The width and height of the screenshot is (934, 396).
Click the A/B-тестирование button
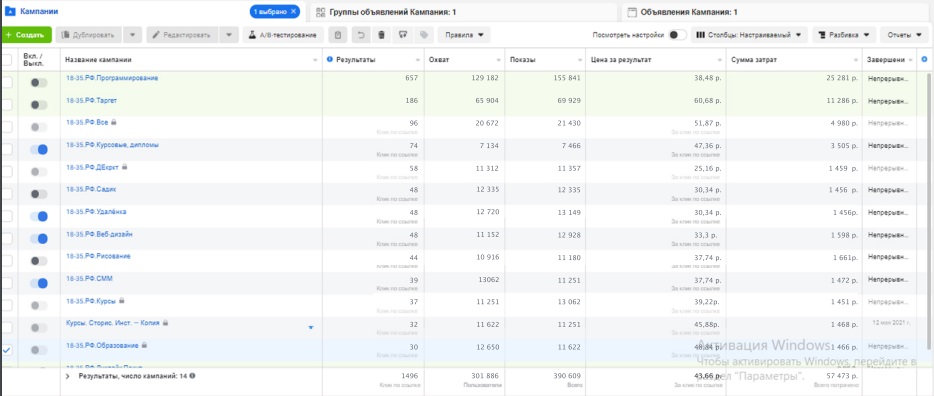click(283, 35)
